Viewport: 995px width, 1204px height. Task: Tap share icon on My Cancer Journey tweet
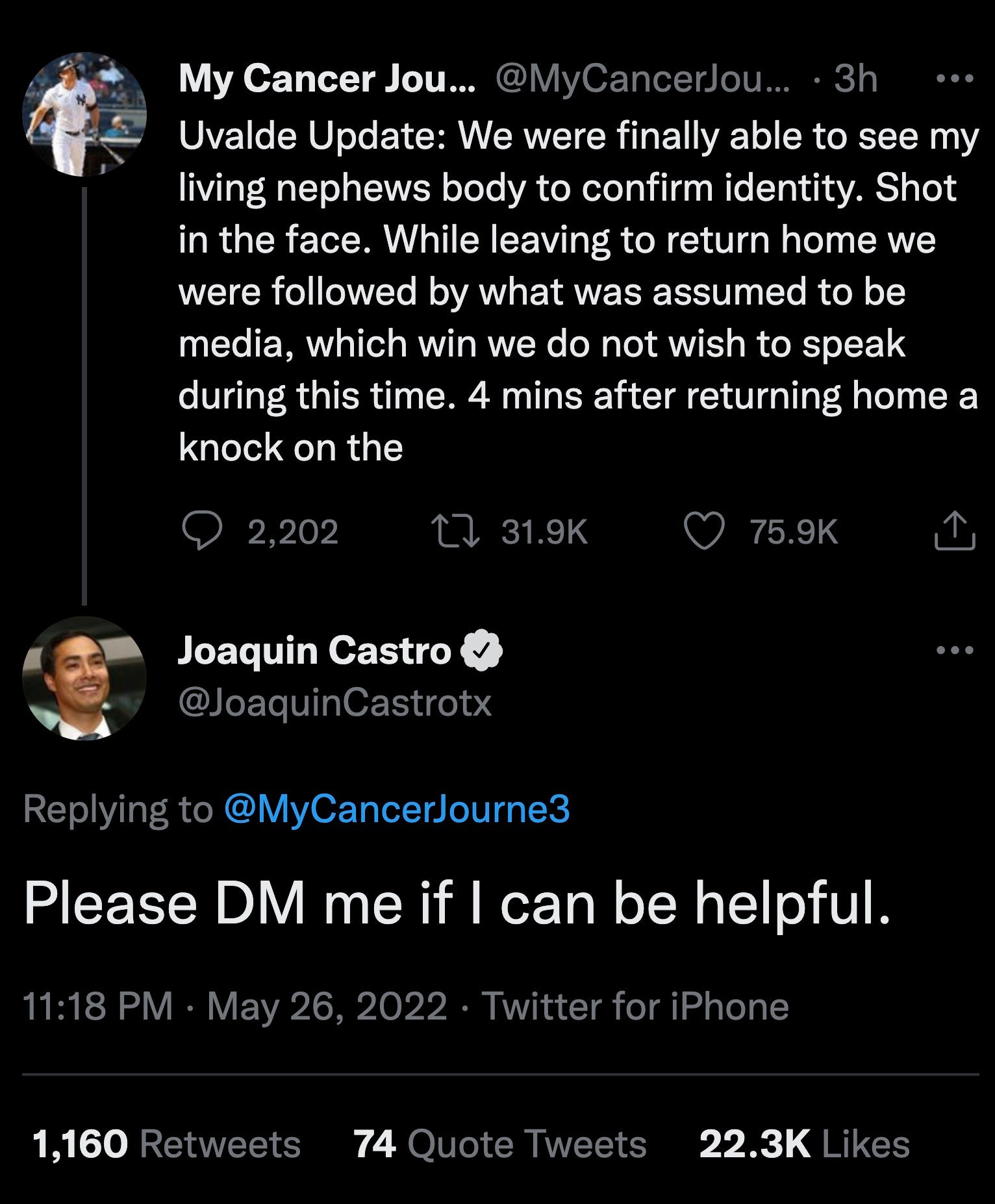[x=955, y=531]
